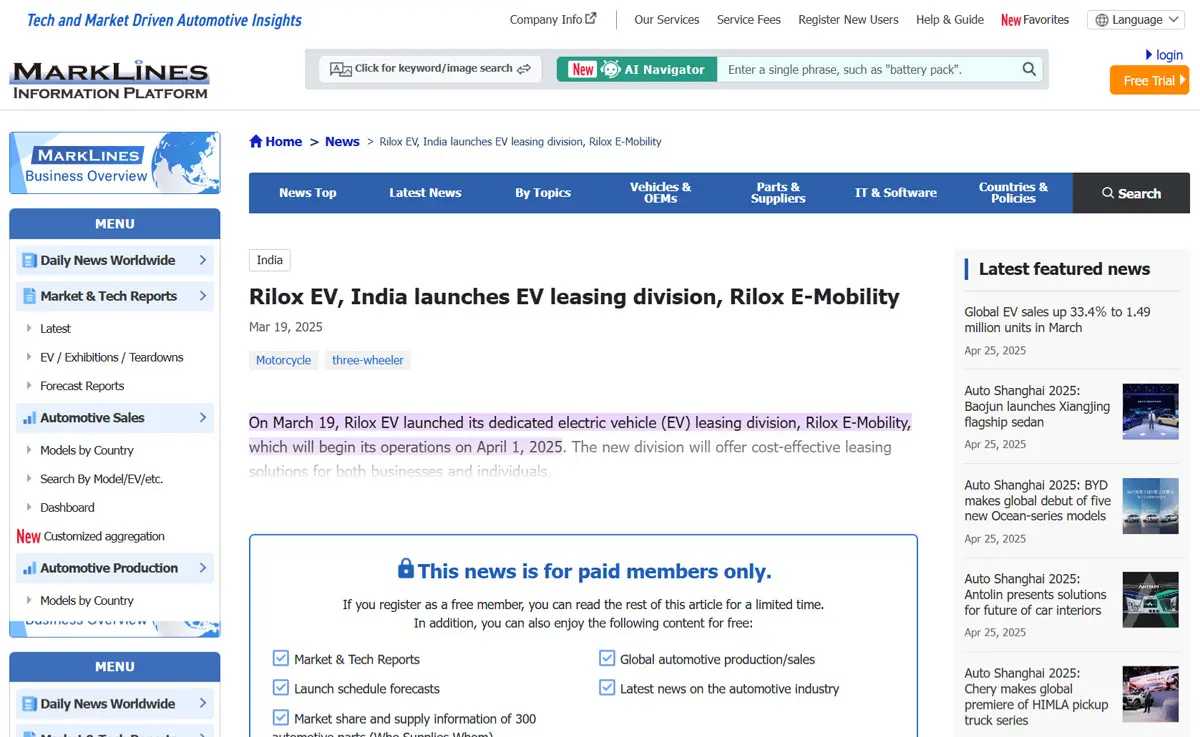Image resolution: width=1200 pixels, height=737 pixels.
Task: Toggle the Global automotive production/sales checkbox
Action: click(x=607, y=658)
